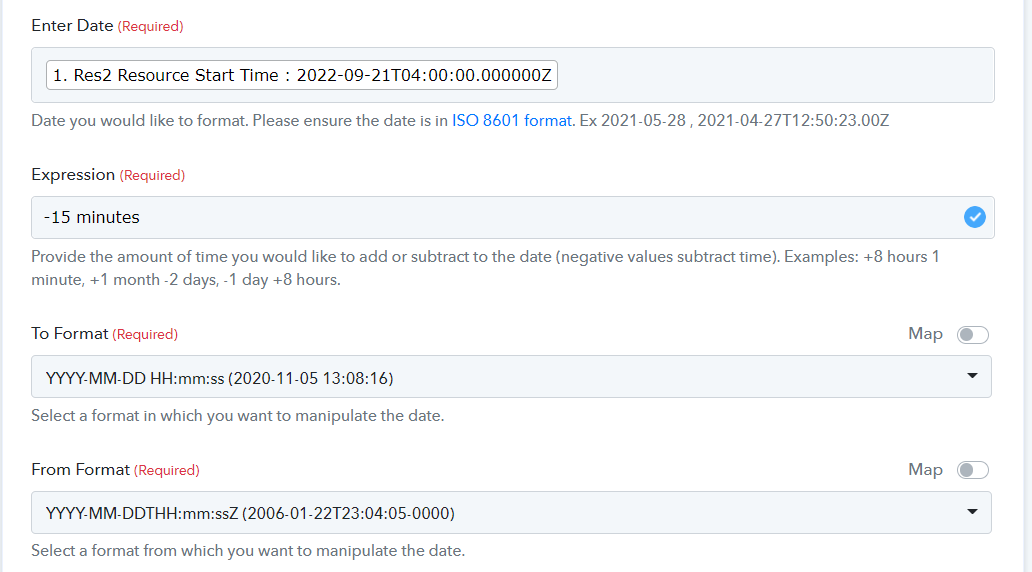Click the Map label beside From Format

tap(925, 470)
